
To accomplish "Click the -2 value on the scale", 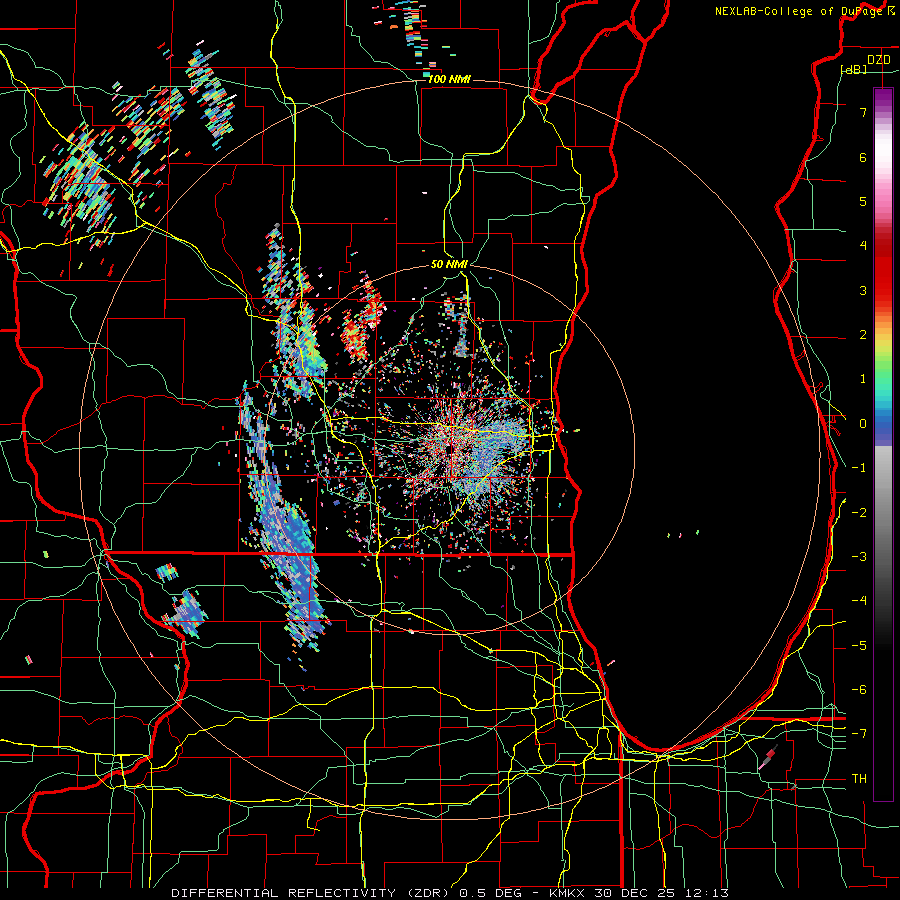I will coord(859,512).
